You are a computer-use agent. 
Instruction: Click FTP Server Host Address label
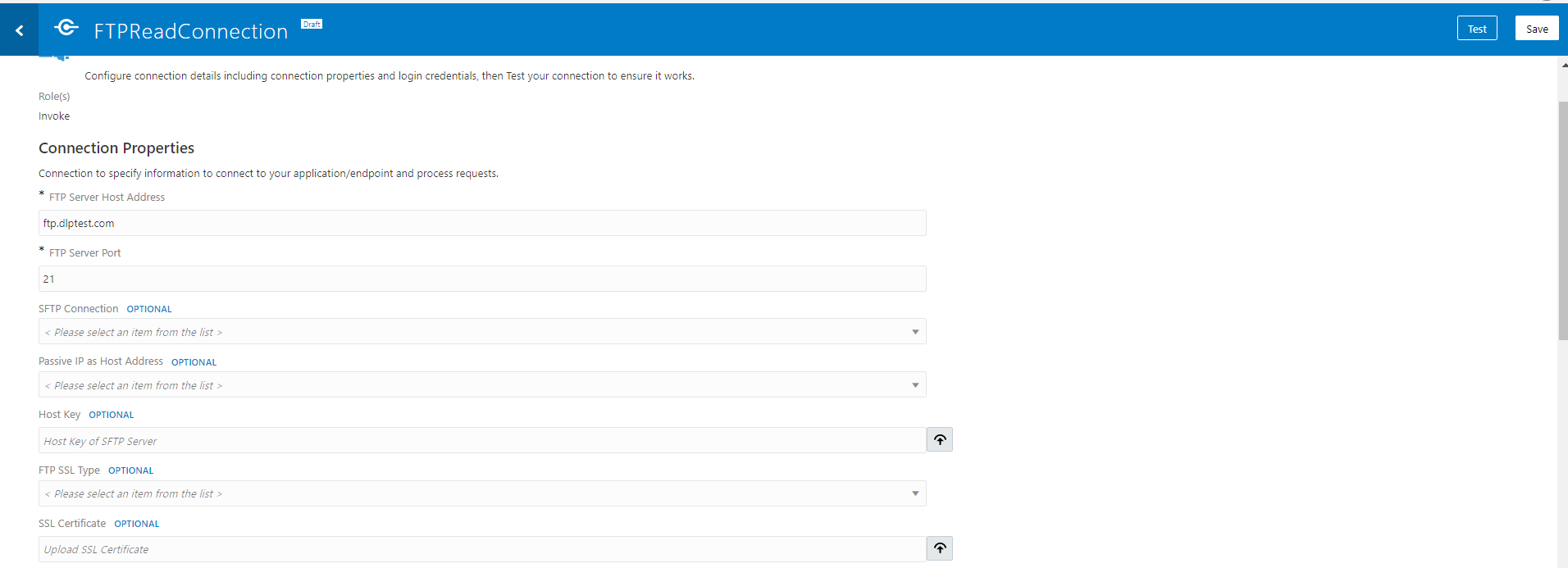tap(107, 198)
